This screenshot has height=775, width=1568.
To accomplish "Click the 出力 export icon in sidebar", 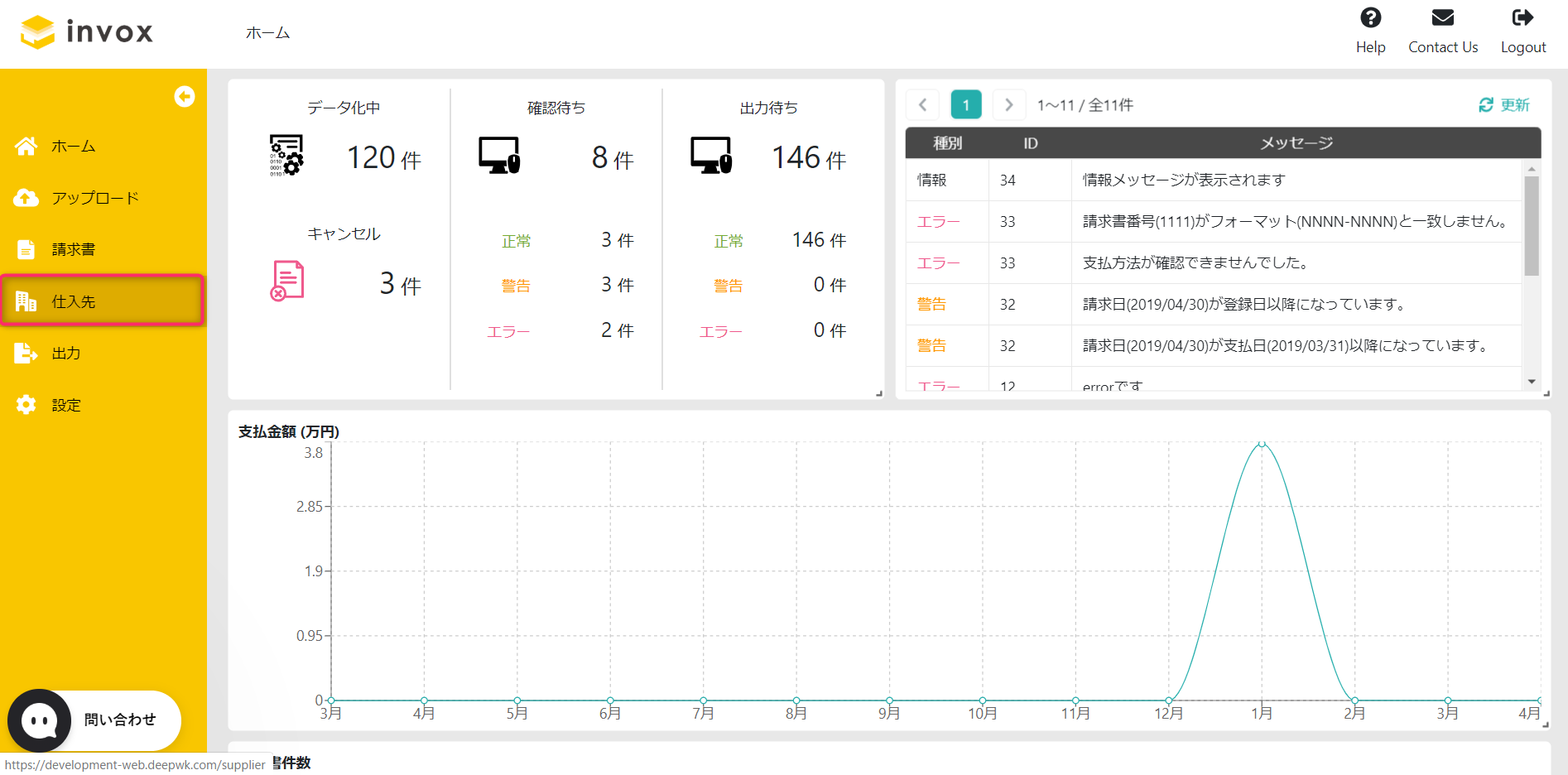I will click(26, 354).
